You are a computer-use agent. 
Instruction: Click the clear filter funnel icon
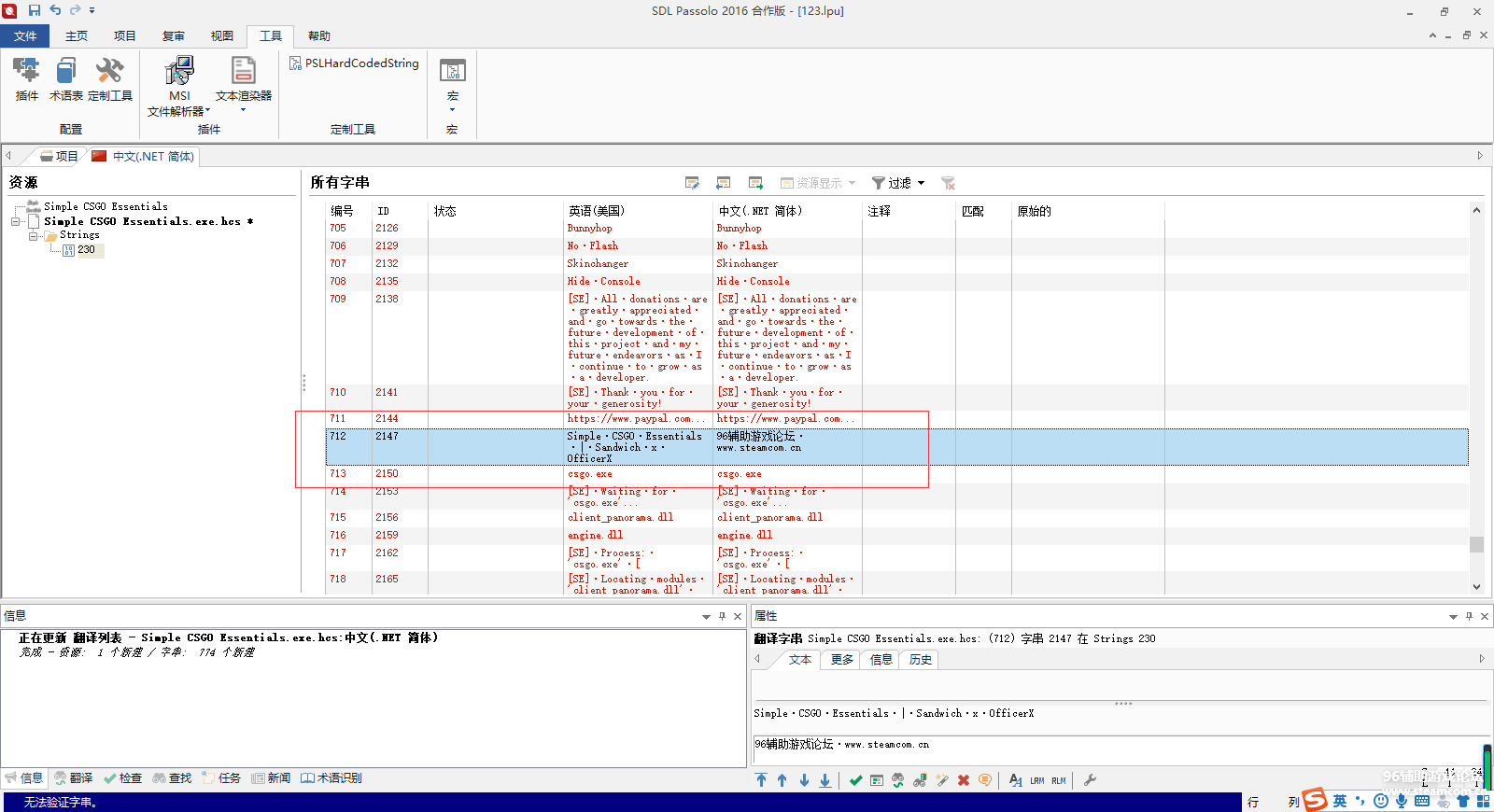[x=948, y=183]
